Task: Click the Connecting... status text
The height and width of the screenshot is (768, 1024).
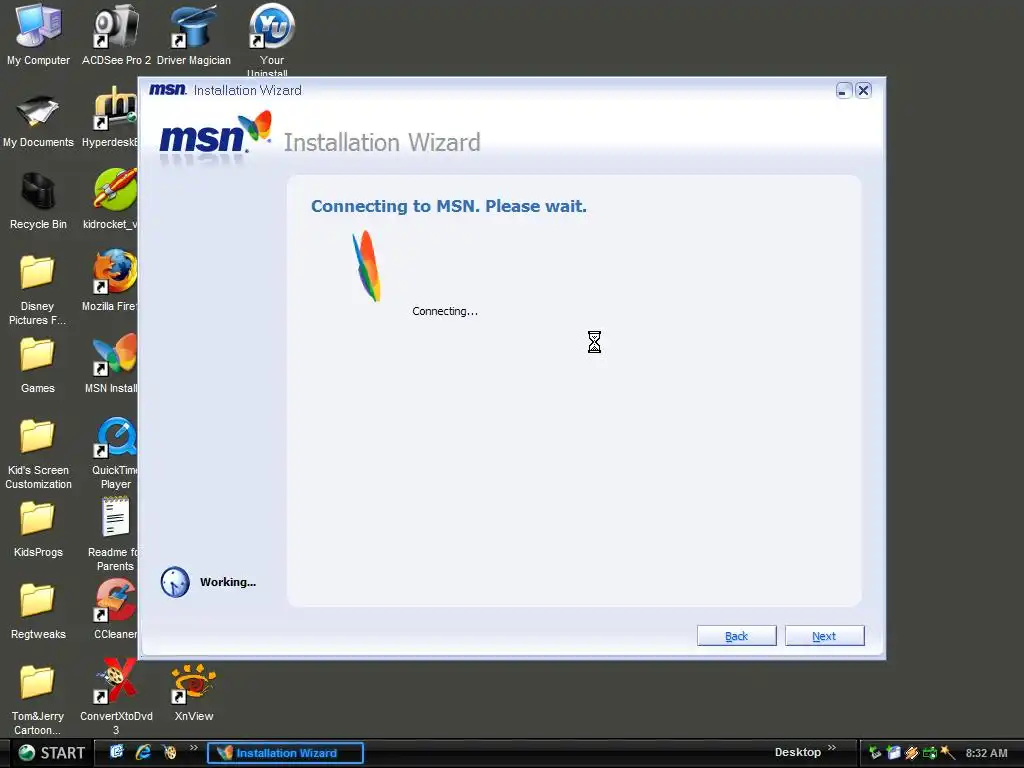Action: point(445,312)
